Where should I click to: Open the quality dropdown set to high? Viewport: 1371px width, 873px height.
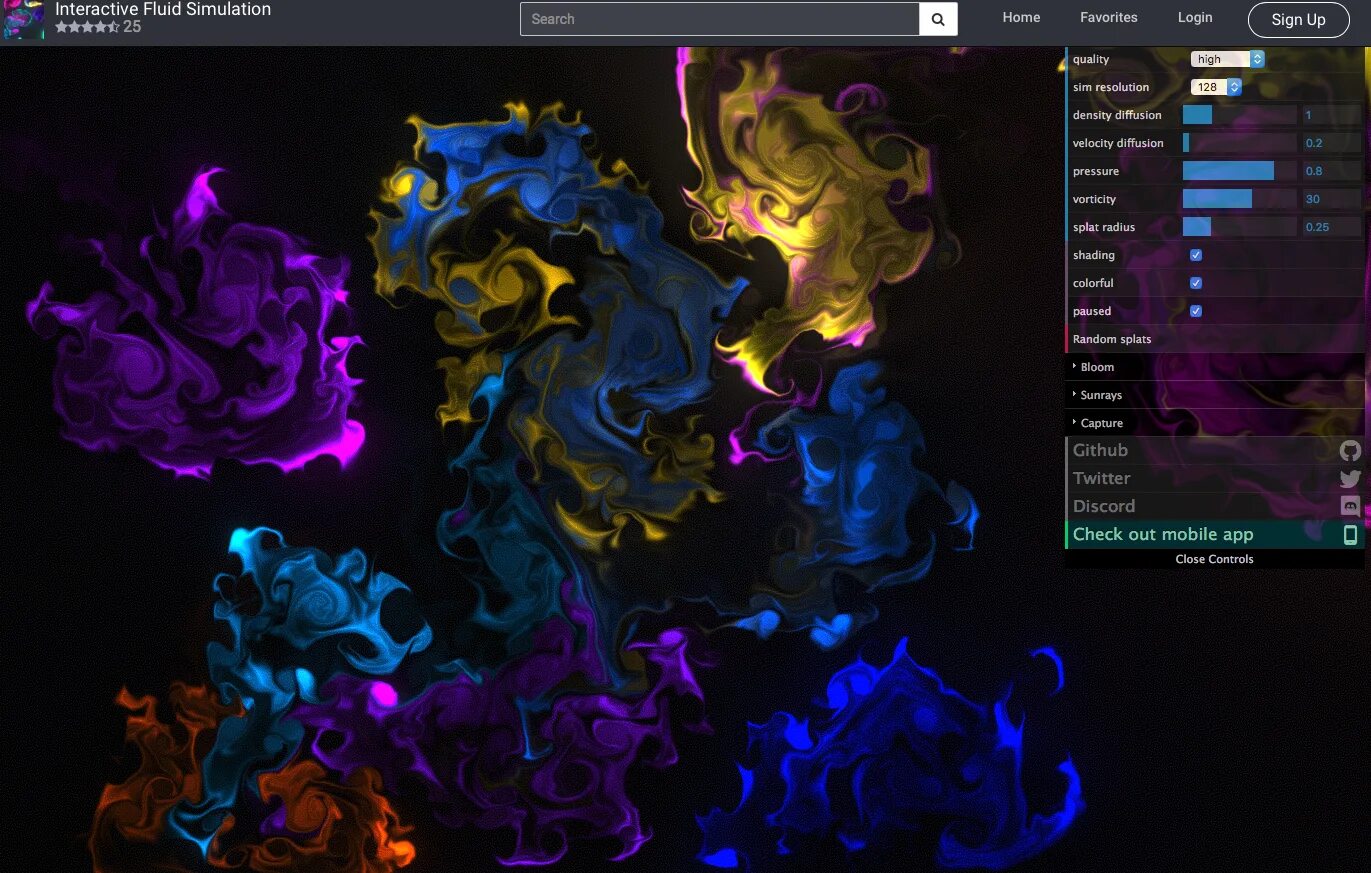pos(1225,59)
